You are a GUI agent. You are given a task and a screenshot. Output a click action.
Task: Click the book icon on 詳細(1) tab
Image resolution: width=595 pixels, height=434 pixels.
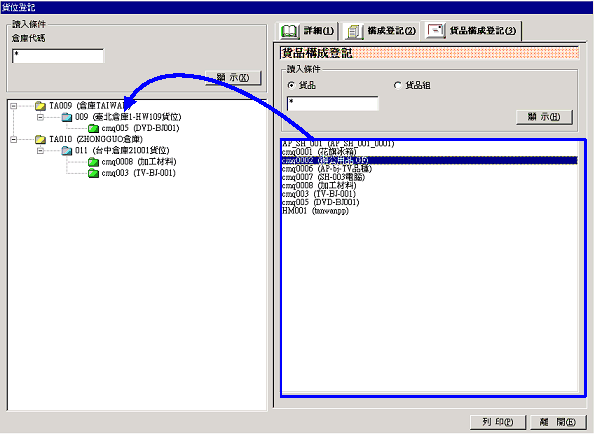coord(289,31)
